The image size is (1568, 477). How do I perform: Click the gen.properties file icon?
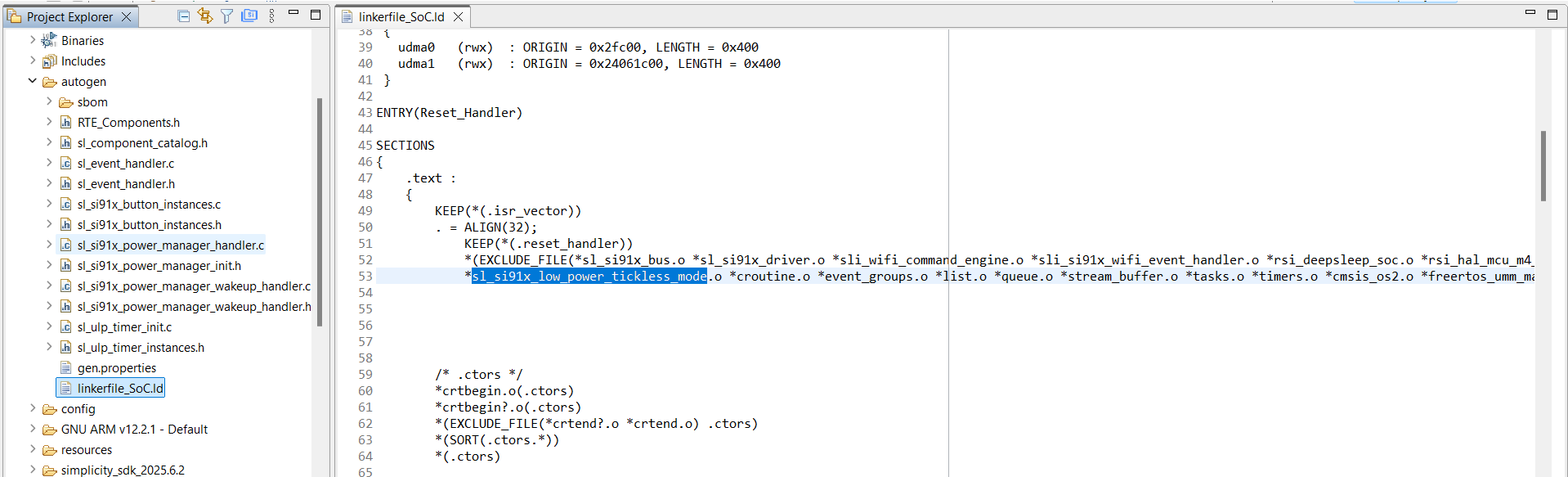(x=65, y=368)
